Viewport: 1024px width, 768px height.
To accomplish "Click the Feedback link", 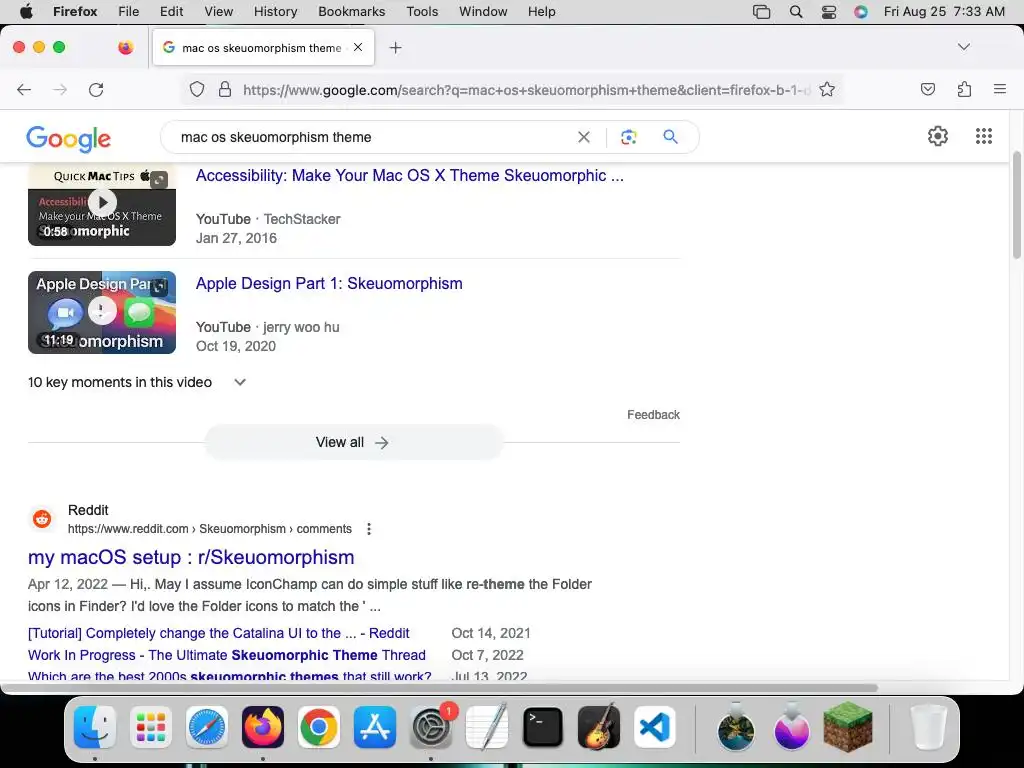I will click(653, 415).
